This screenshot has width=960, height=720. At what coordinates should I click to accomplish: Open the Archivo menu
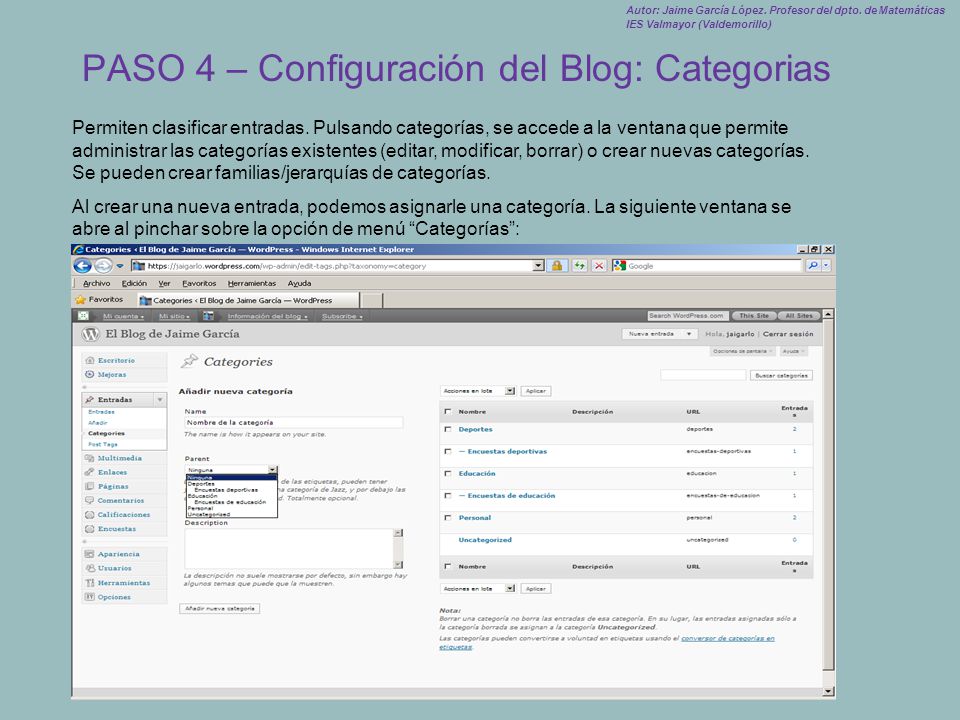tap(97, 283)
